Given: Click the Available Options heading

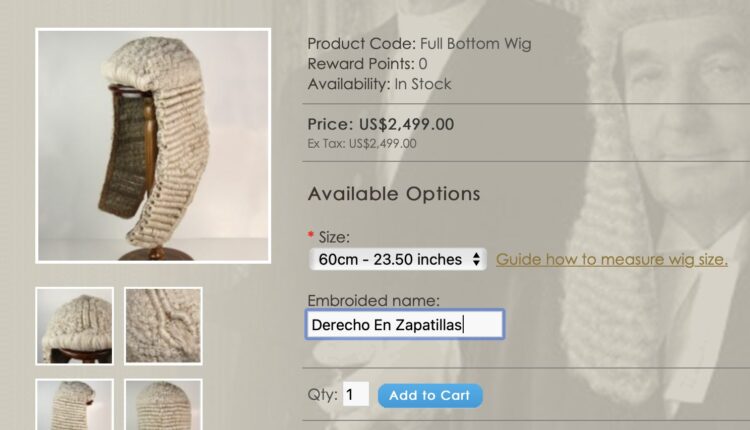Looking at the screenshot, I should coord(394,194).
